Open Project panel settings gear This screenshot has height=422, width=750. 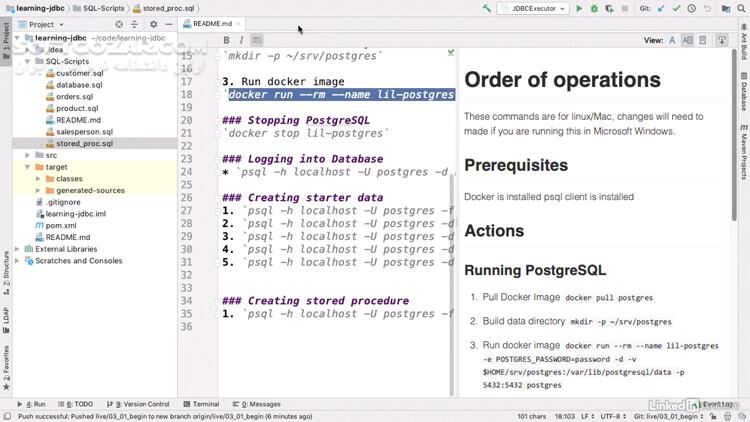pyautogui.click(x=153, y=24)
